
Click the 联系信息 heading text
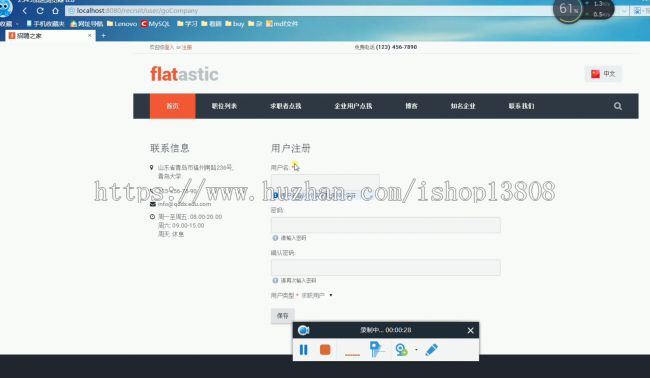point(170,148)
